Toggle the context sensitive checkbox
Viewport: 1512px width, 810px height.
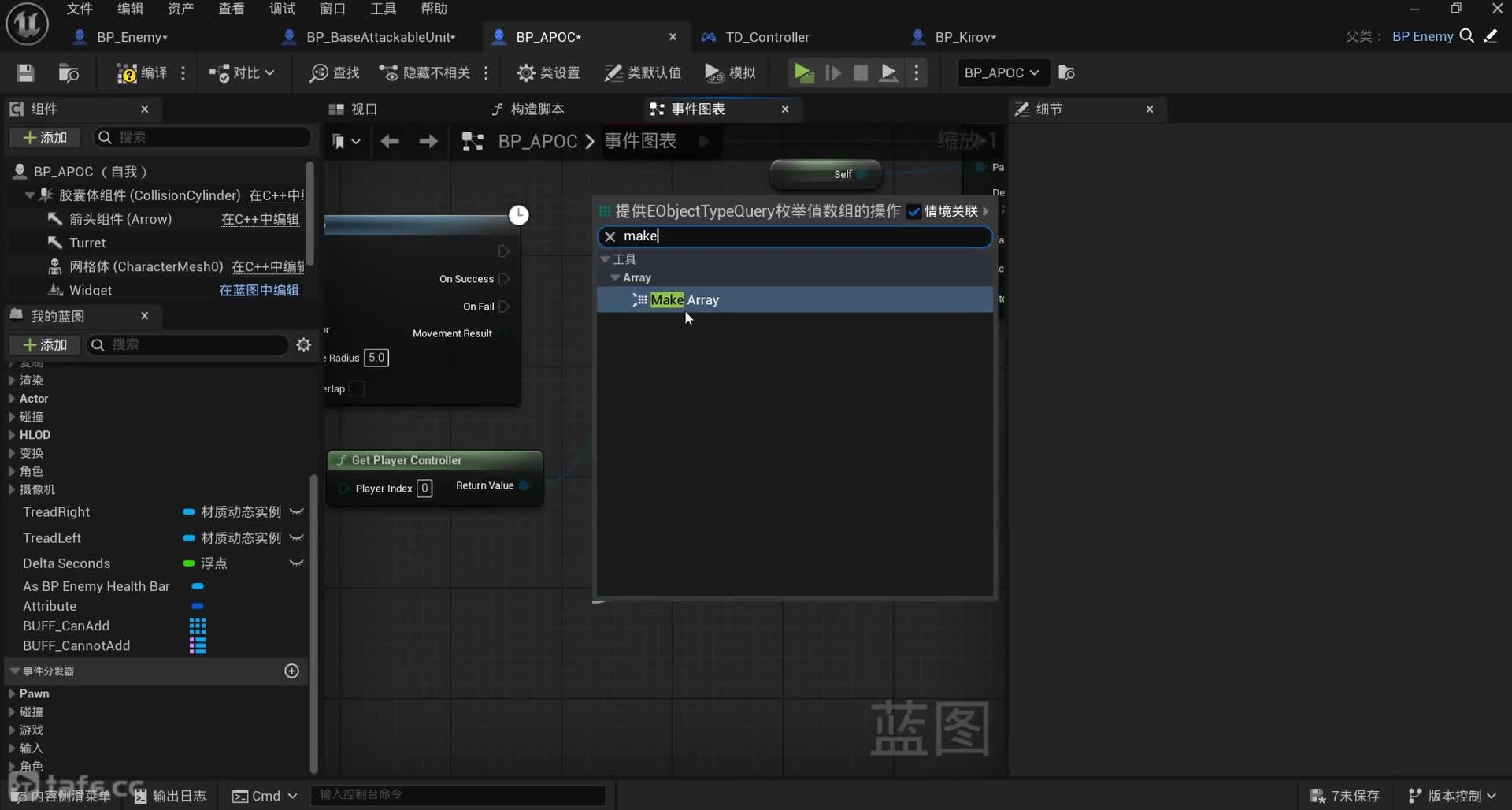913,211
